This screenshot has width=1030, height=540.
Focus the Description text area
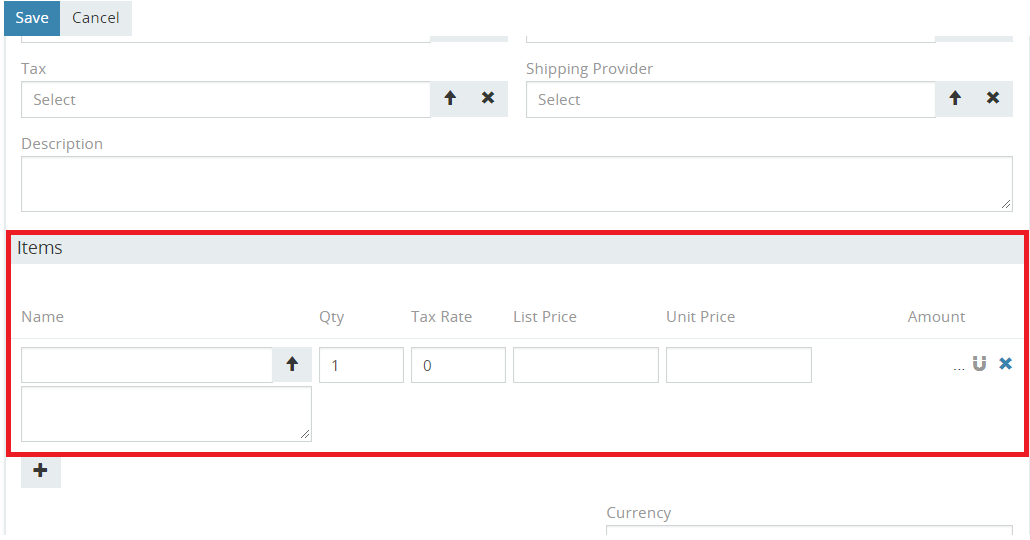coord(516,184)
